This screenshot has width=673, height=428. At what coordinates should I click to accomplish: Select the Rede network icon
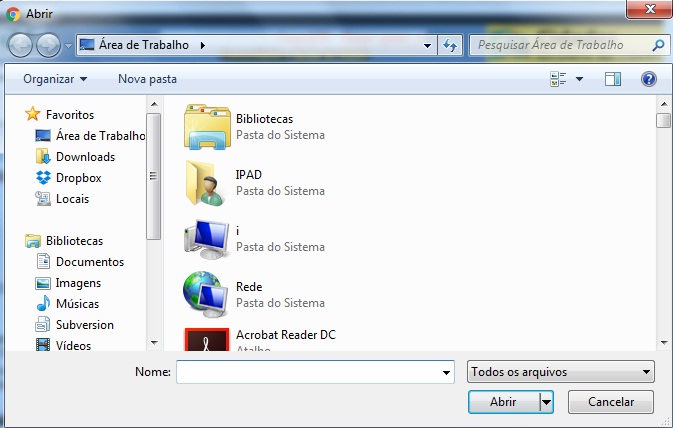point(206,295)
